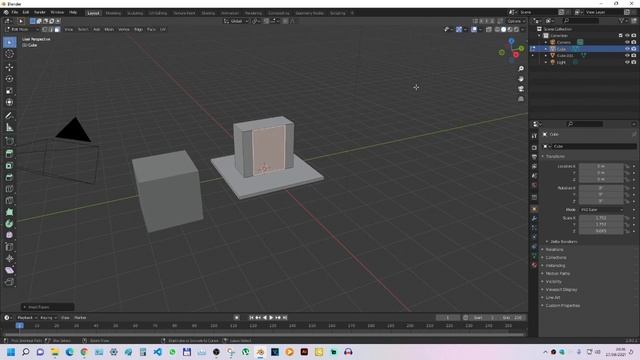Screen dimensions: 640x360
Task: Select the Spin tool
Action: click(9, 224)
